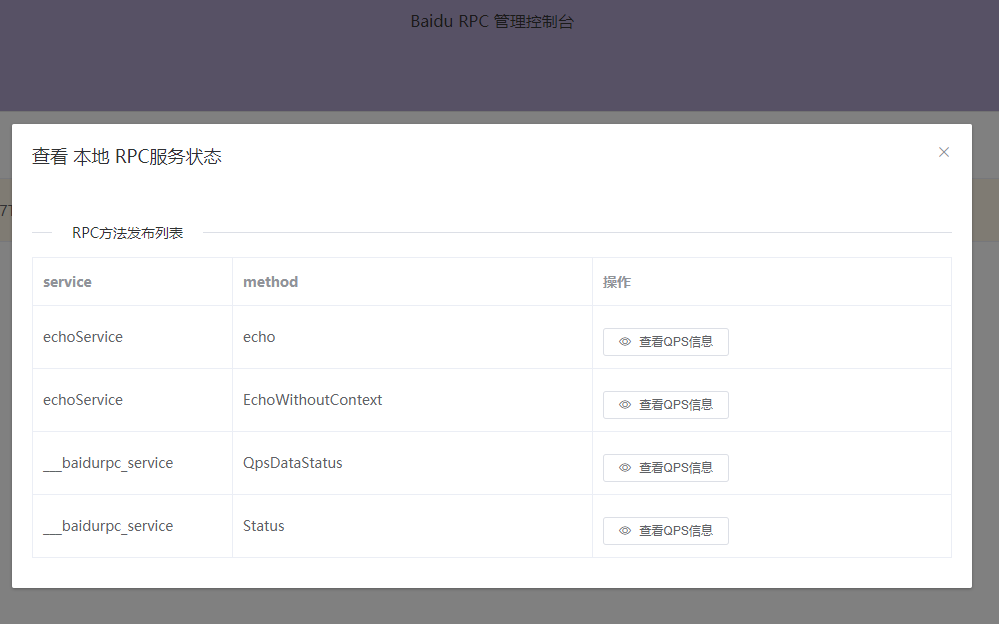The image size is (999, 624).
Task: View QPS info for QpsDataStatus method
Action: (x=666, y=468)
